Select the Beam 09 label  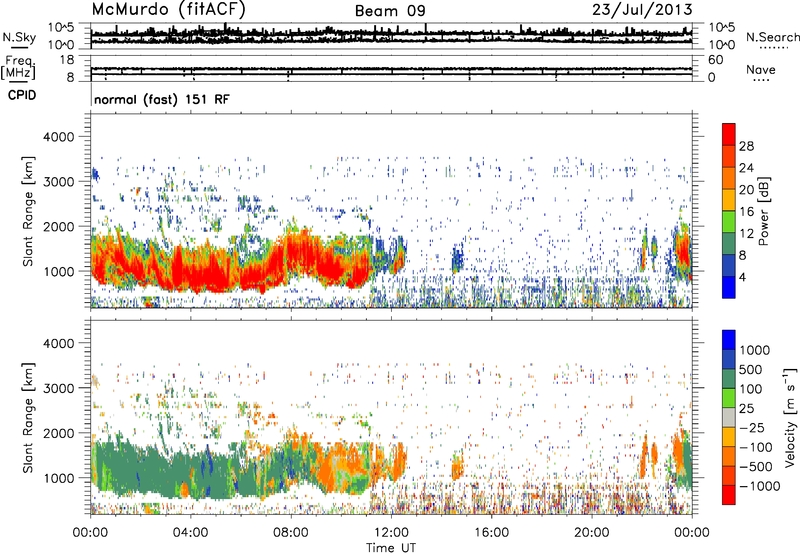[390, 11]
